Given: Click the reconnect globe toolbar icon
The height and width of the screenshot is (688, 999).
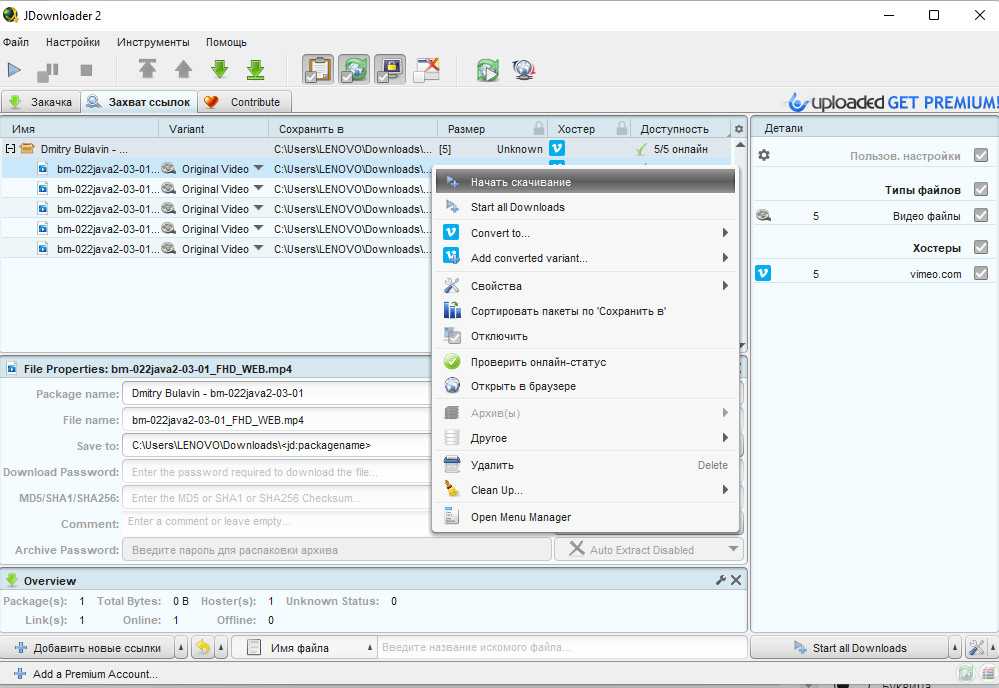Looking at the screenshot, I should 523,70.
